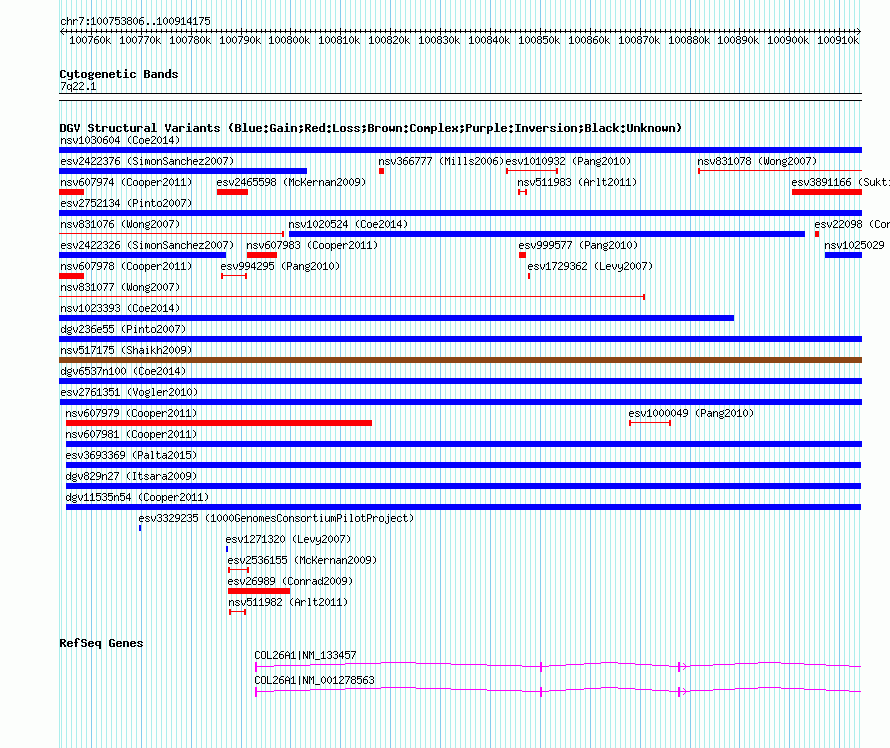The image size is (890, 748).
Task: Select the 7q22.1 cytogenetic band label
Action: coord(78,87)
